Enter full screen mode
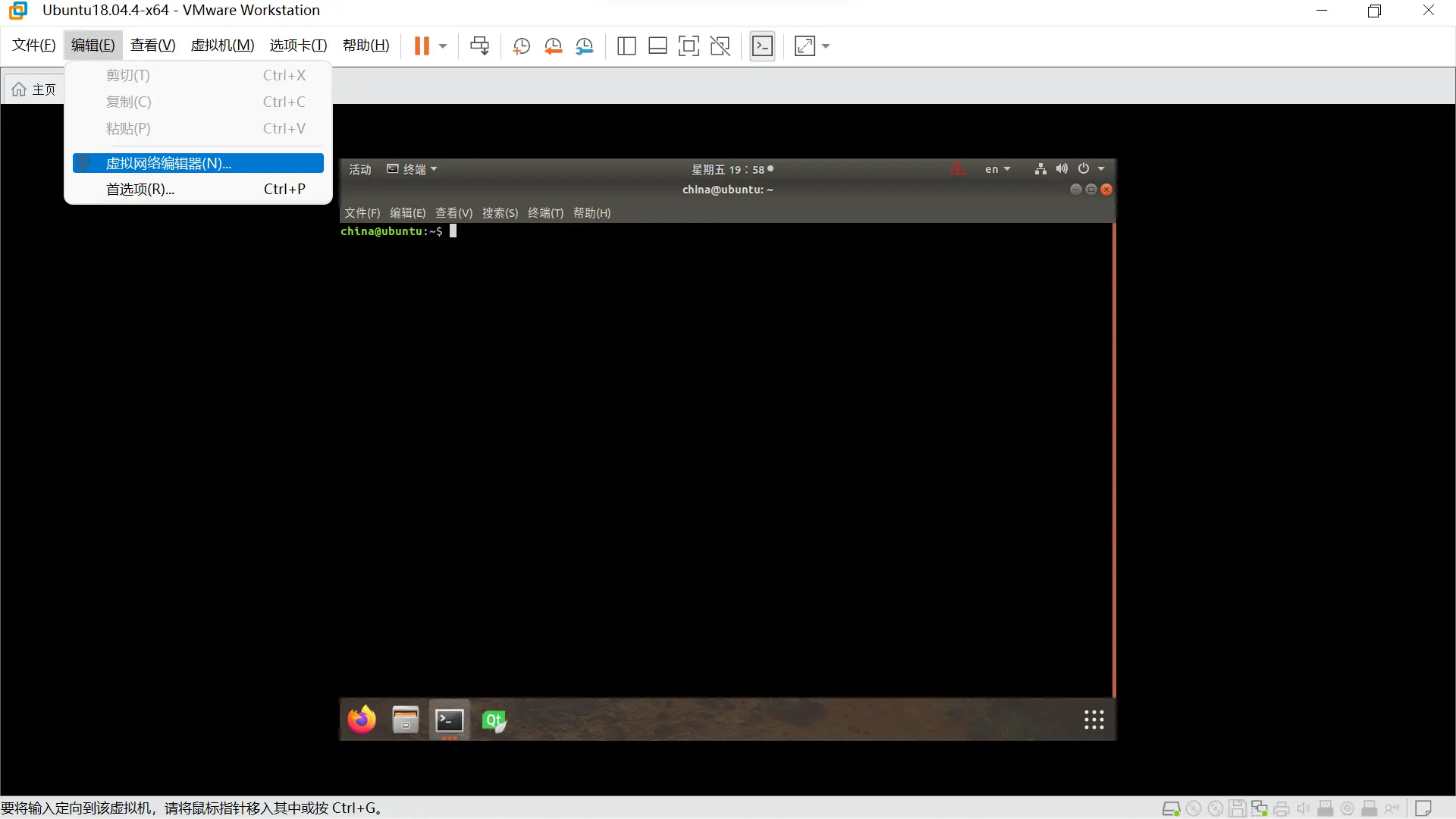1456x819 pixels. point(689,46)
